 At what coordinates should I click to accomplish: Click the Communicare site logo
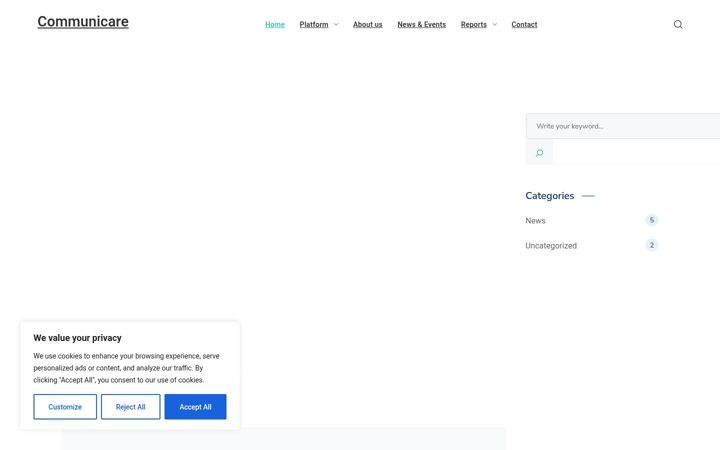(x=83, y=22)
